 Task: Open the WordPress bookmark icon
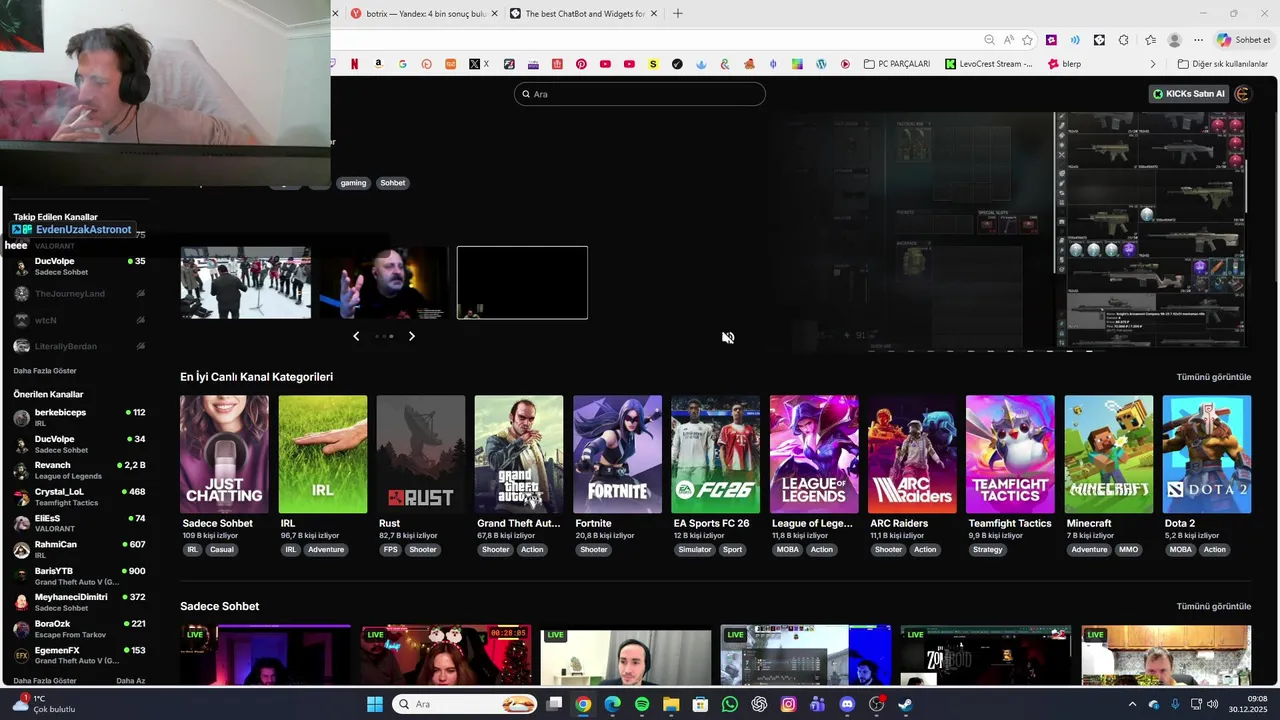click(x=821, y=64)
